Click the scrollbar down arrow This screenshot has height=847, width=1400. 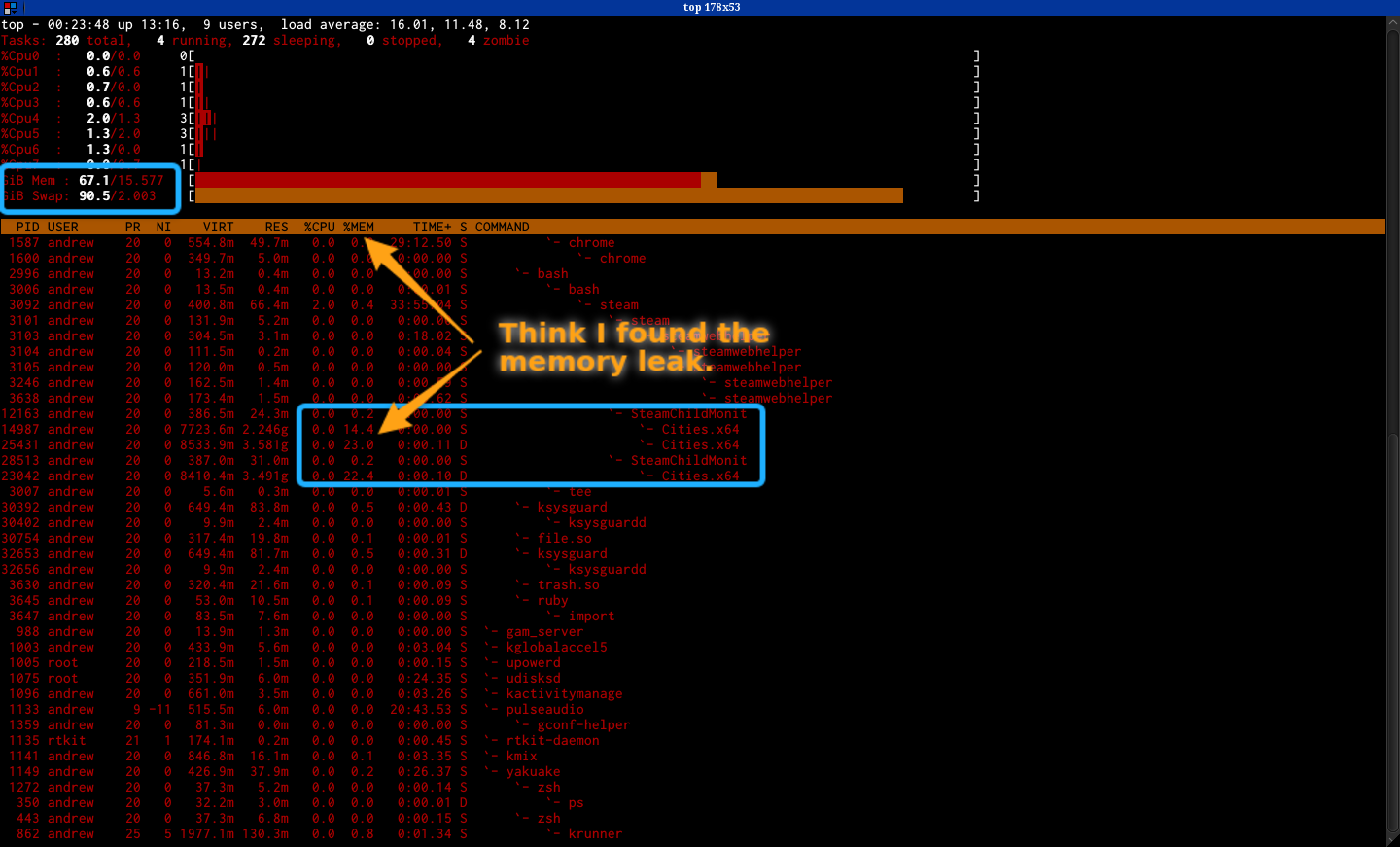(x=1392, y=839)
